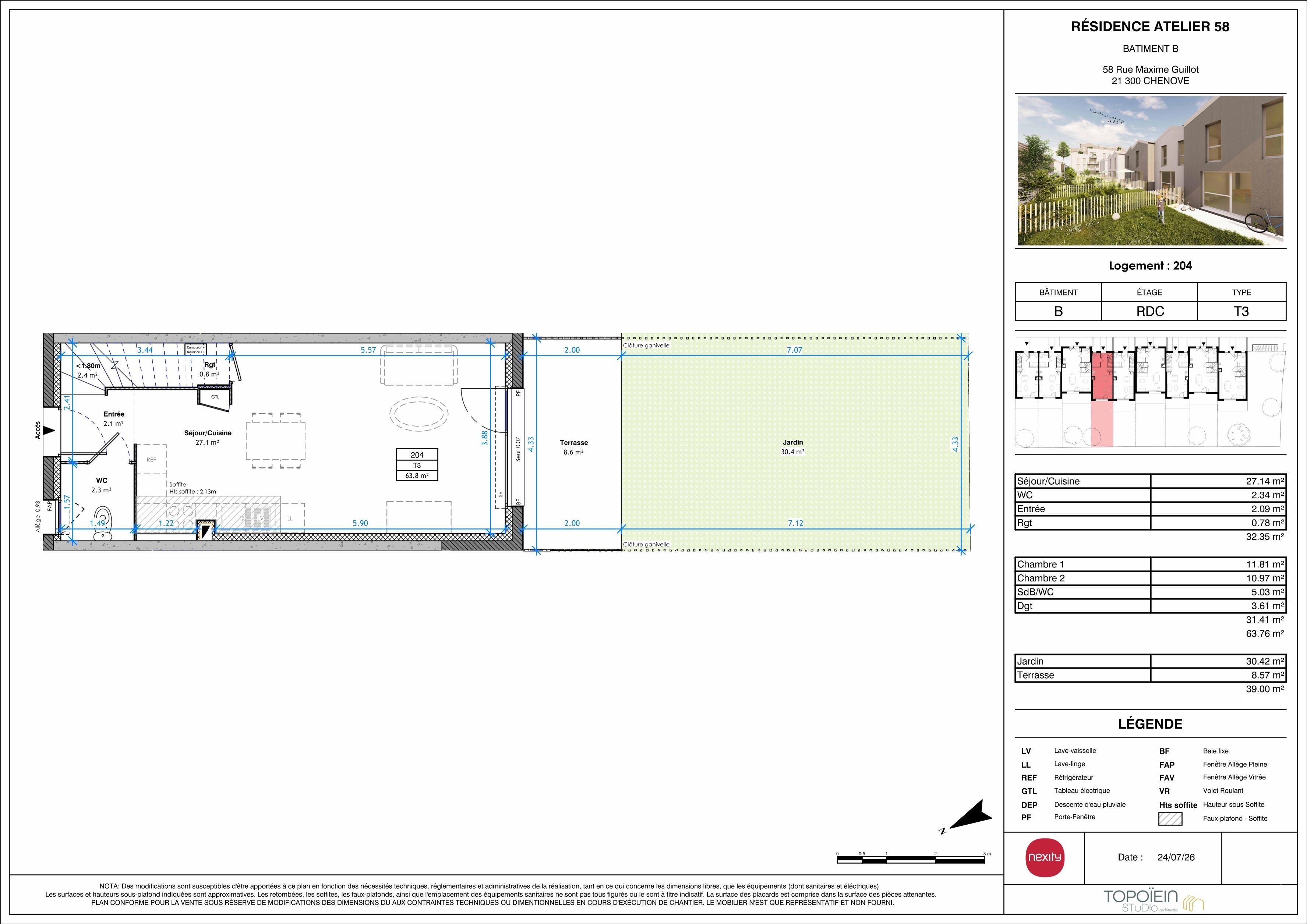Viewport: 1307px width, 924px height.
Task: Click the 'Logement : 204' label
Action: click(1150, 266)
